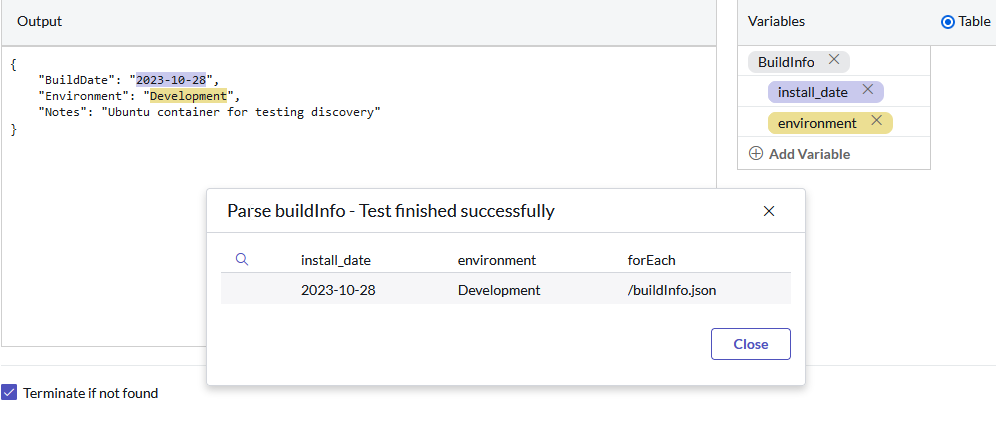Click highlighted 2023-10-28 text in output
This screenshot has height=432, width=996.
tap(173, 79)
